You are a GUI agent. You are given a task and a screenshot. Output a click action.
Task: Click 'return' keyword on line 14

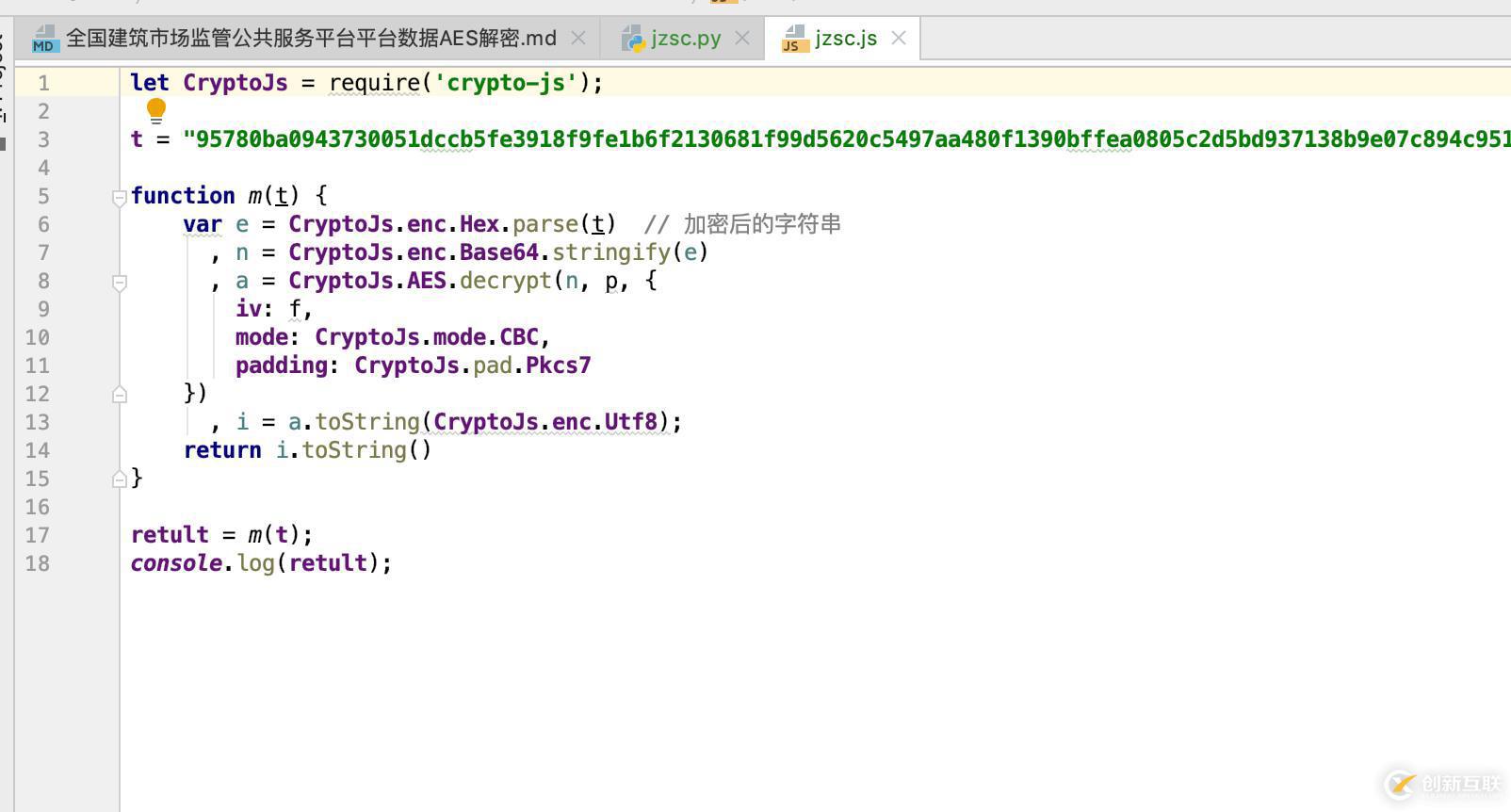coord(222,450)
